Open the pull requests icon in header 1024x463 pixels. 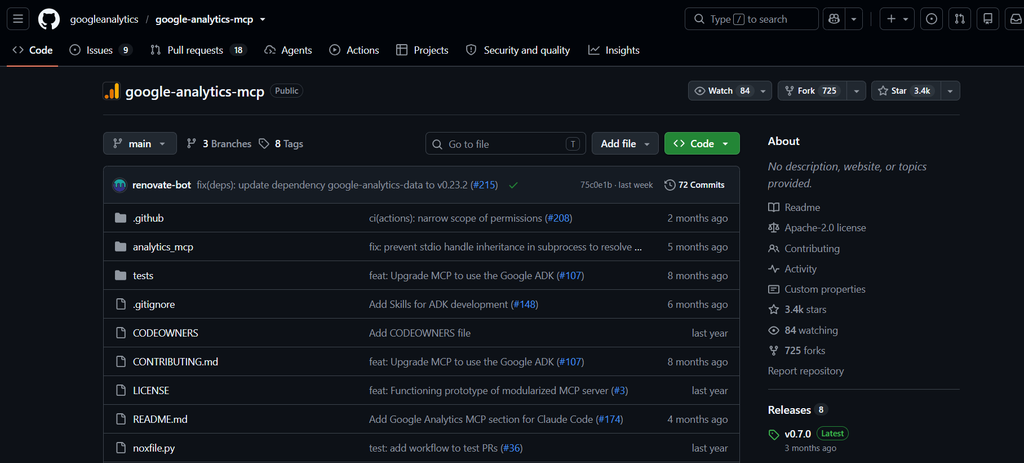click(x=959, y=19)
